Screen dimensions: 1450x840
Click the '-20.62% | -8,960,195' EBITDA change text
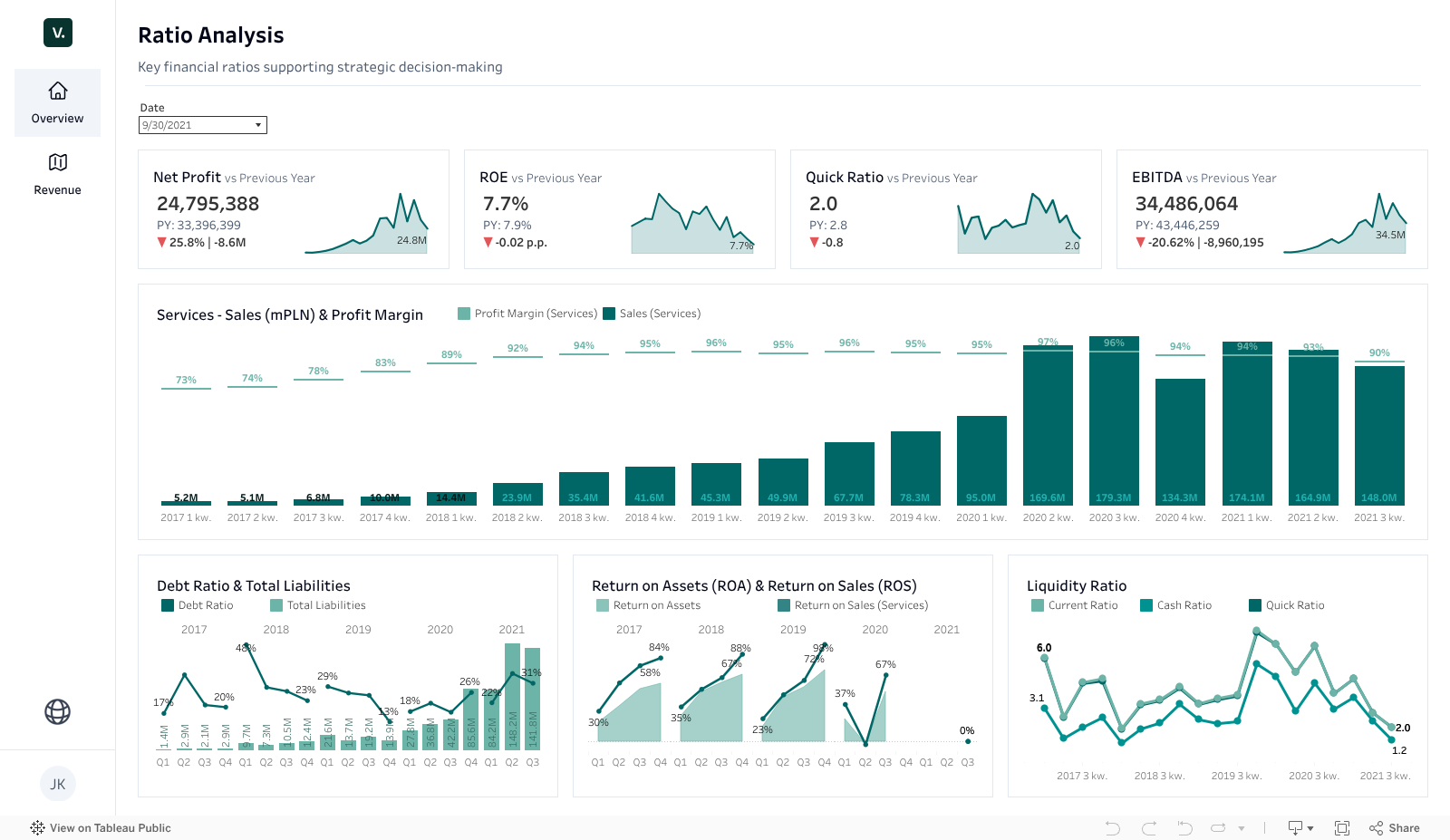(1205, 243)
